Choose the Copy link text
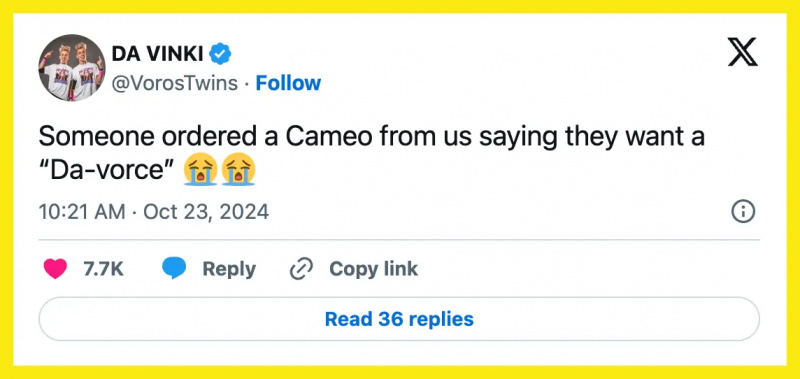 click(x=373, y=269)
